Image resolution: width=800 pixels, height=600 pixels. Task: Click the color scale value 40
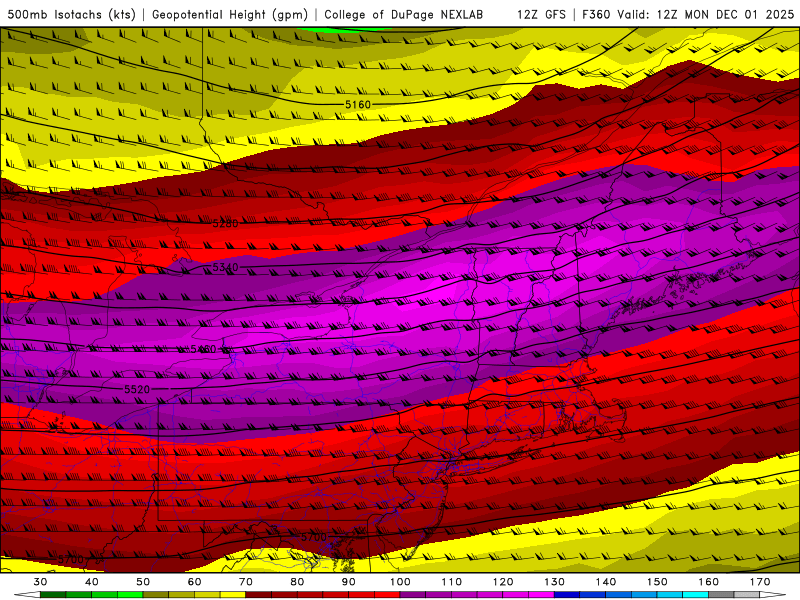tap(92, 582)
